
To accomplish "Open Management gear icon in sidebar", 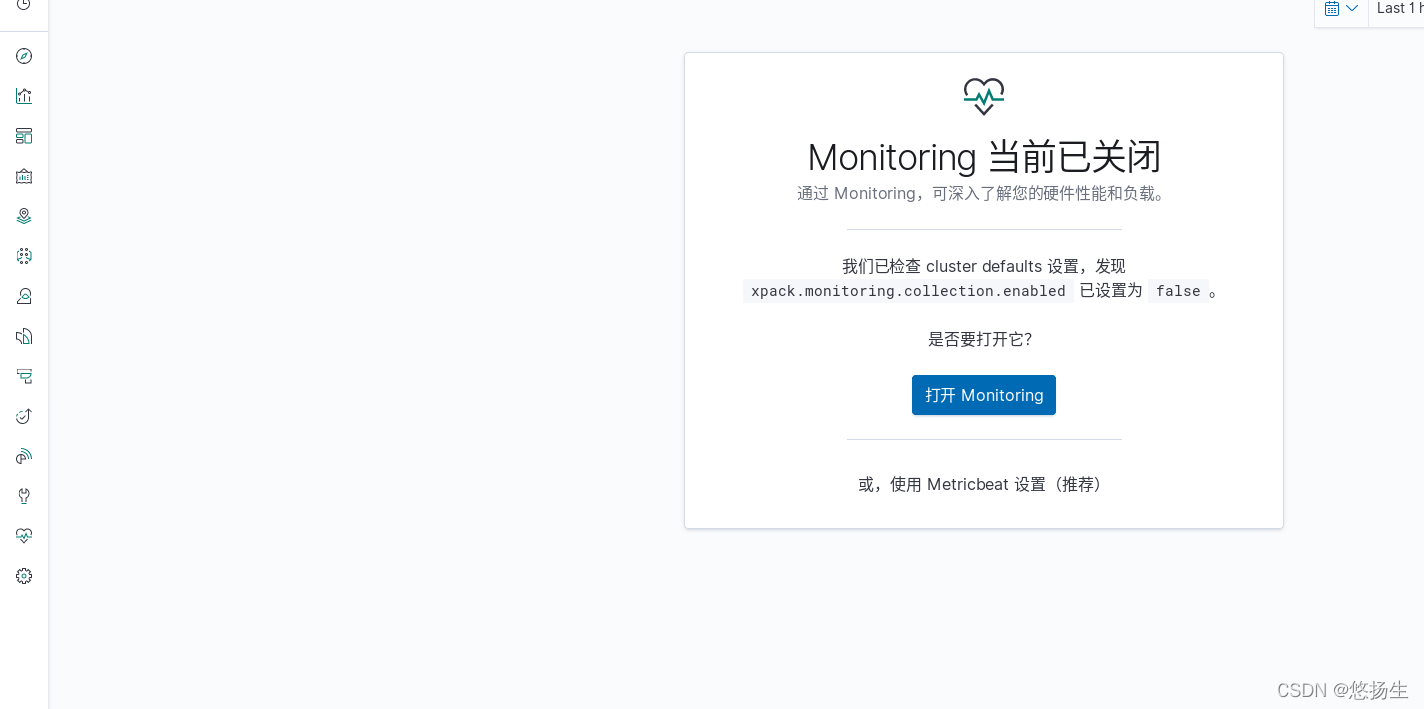I will (x=24, y=576).
